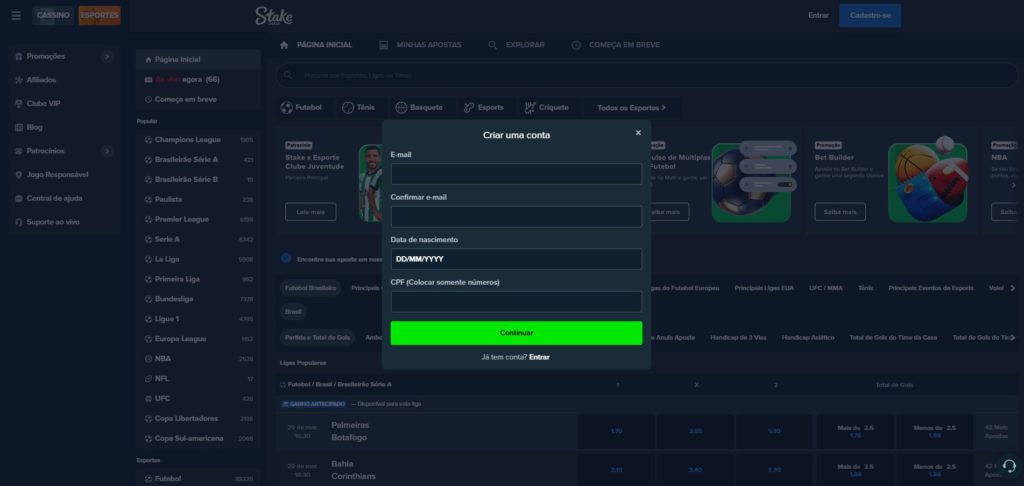Image resolution: width=1024 pixels, height=486 pixels.
Task: Click the search bar magnifier icon
Action: (288, 76)
